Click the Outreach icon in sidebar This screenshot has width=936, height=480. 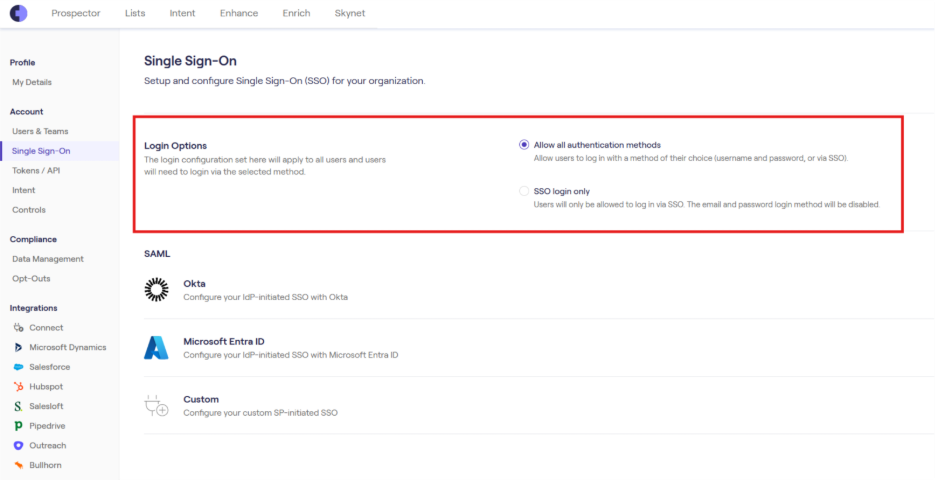point(19,446)
